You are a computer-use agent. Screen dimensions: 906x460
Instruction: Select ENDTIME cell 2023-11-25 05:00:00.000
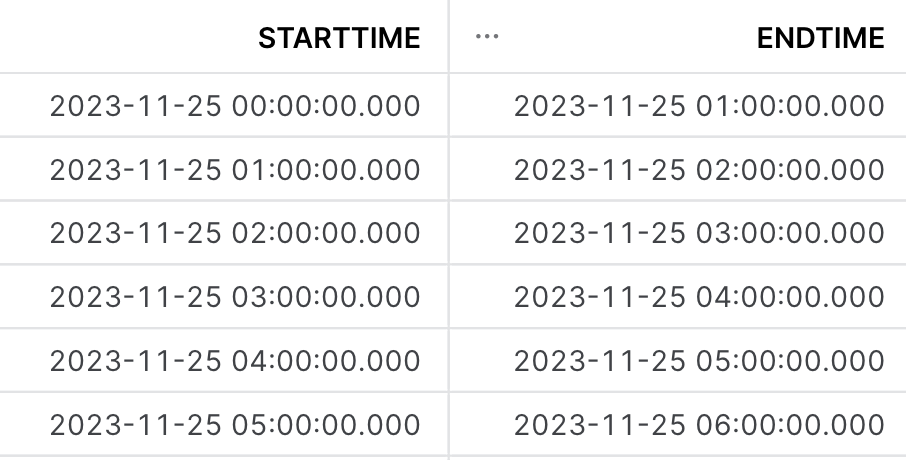(678, 360)
